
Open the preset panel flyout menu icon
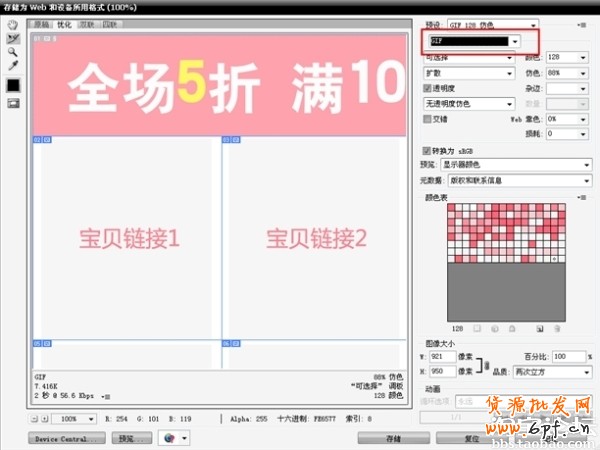[x=581, y=24]
